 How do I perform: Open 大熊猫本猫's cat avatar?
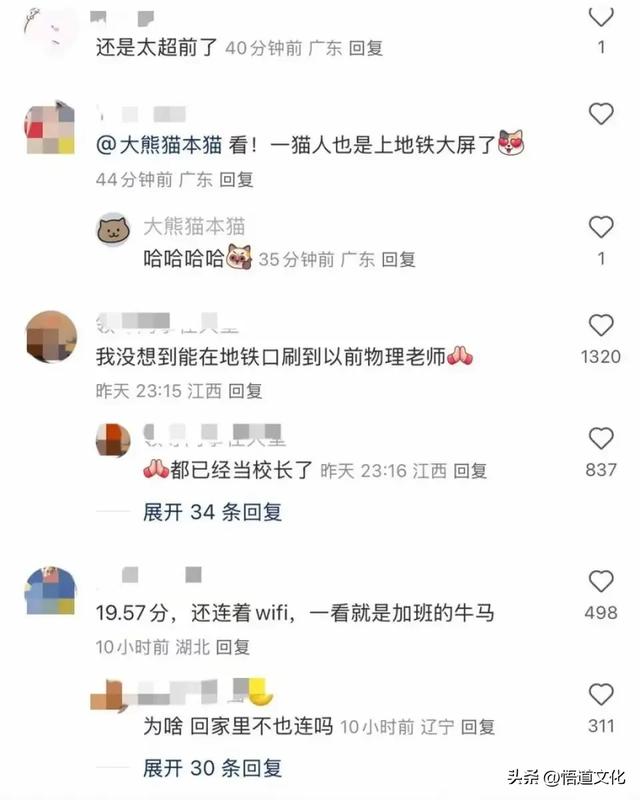coord(113,229)
